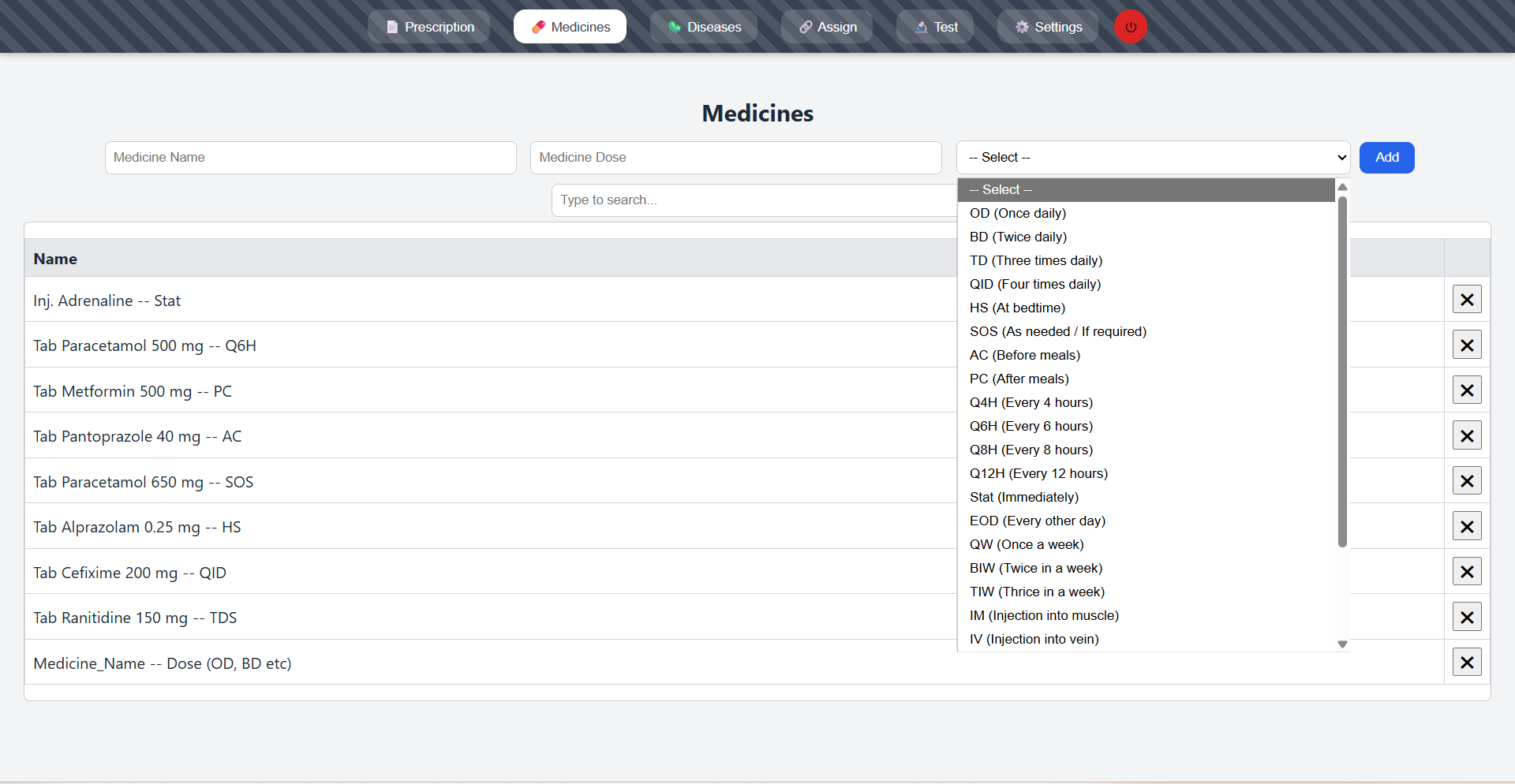Choose OD (Once daily) option
The width and height of the screenshot is (1515, 784).
pyautogui.click(x=1017, y=213)
